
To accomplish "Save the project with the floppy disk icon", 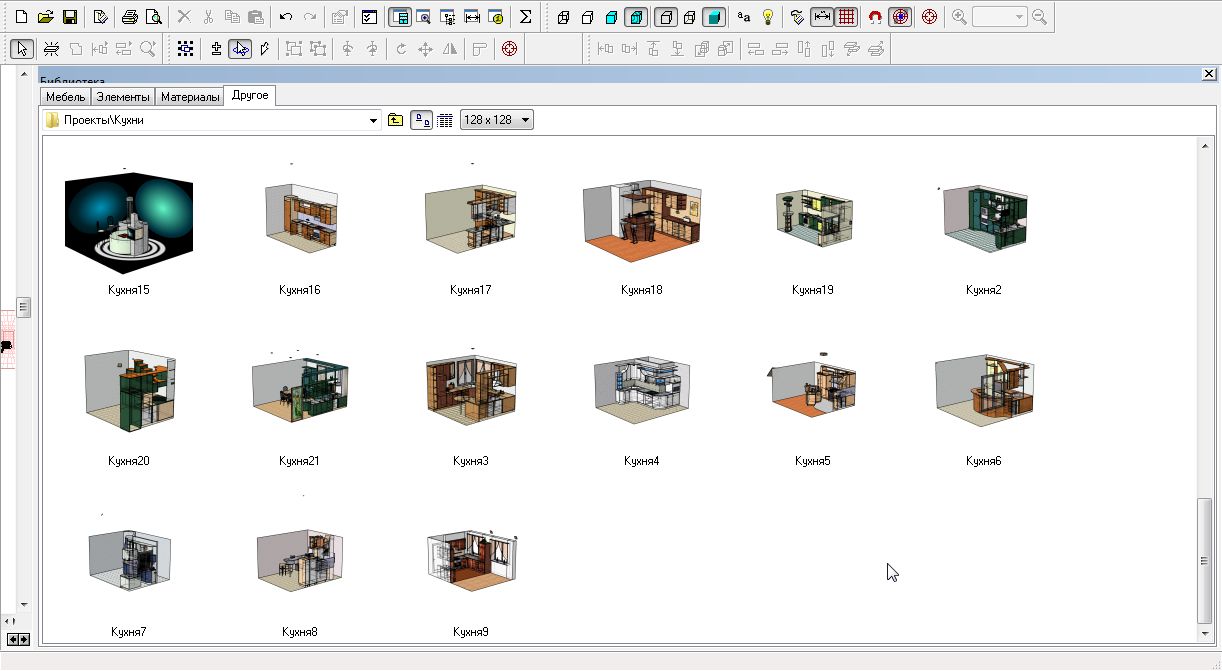I will pyautogui.click(x=69, y=17).
